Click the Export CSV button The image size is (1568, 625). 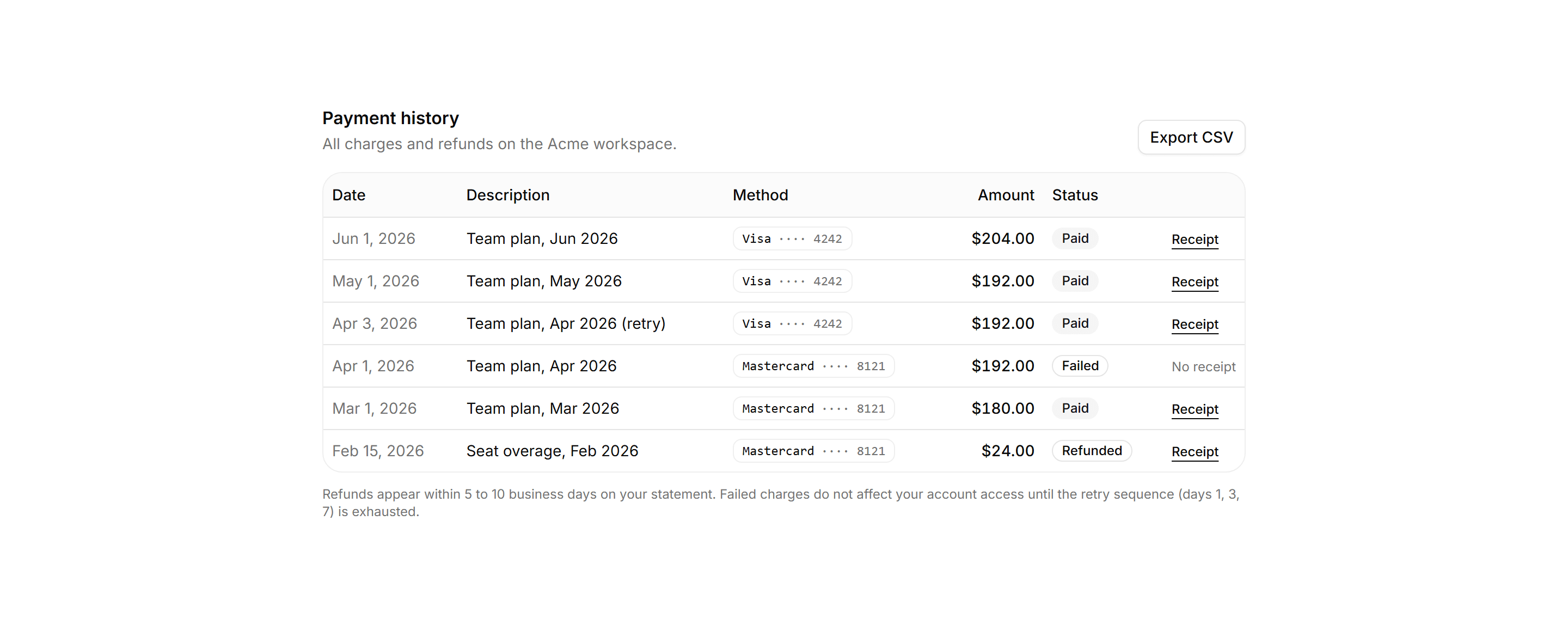click(x=1191, y=138)
